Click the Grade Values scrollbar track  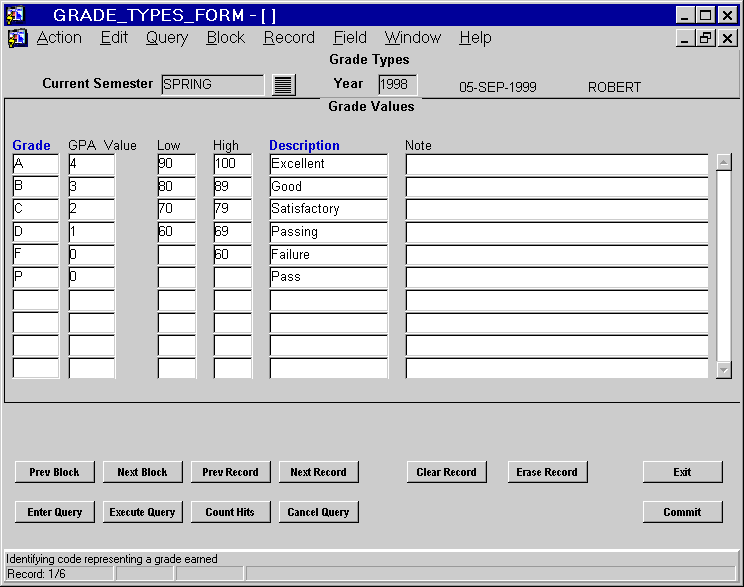[x=724, y=266]
